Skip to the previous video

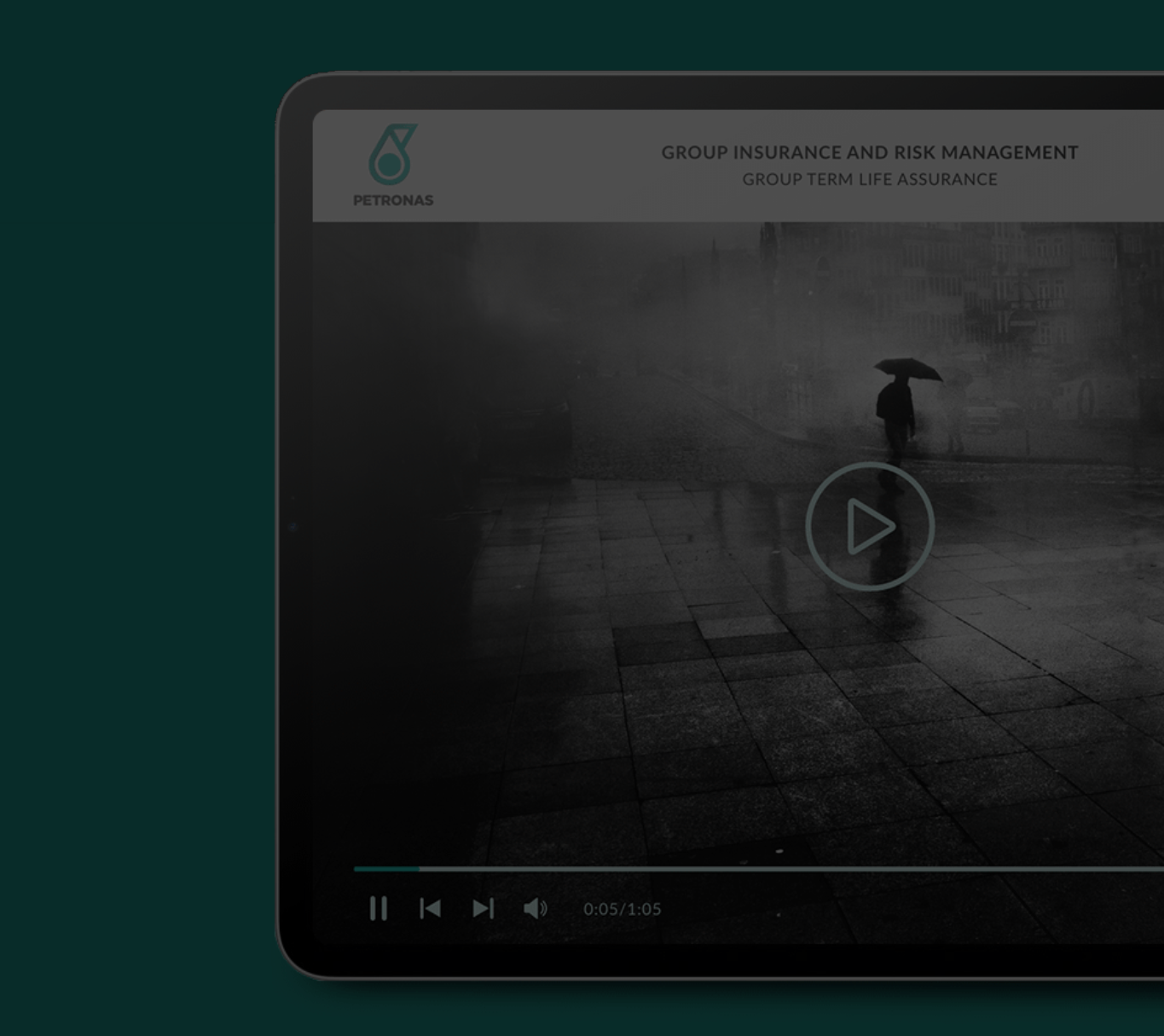[431, 908]
